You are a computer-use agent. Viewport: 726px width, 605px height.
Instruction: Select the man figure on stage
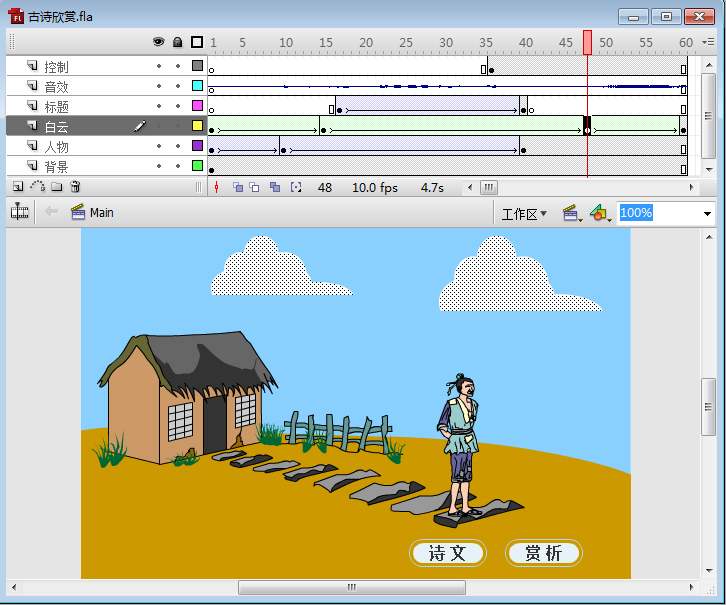click(x=460, y=445)
